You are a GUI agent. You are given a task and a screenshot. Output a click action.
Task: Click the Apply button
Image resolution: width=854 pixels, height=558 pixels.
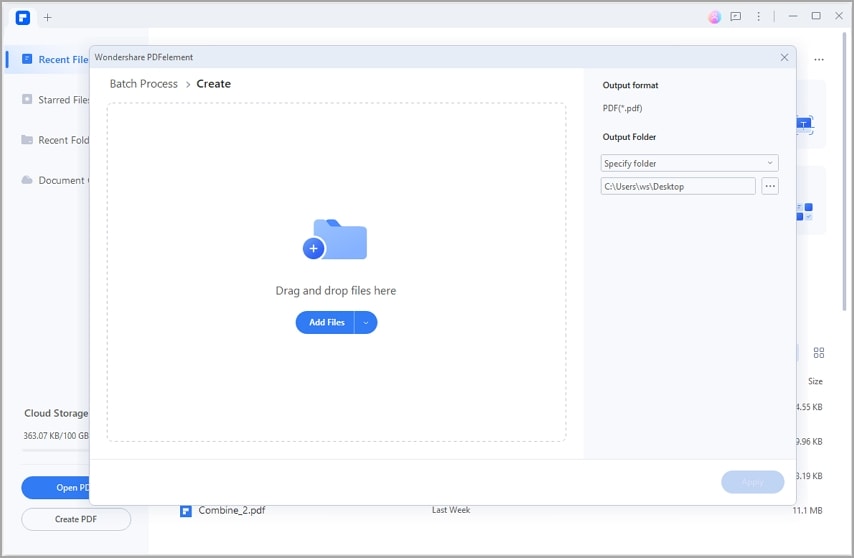[752, 482]
